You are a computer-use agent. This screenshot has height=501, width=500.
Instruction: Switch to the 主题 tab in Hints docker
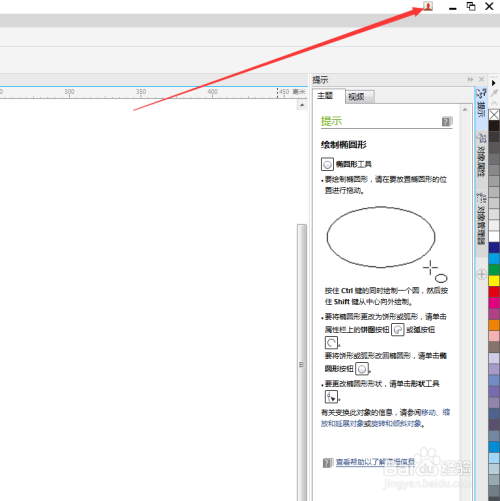[x=325, y=96]
